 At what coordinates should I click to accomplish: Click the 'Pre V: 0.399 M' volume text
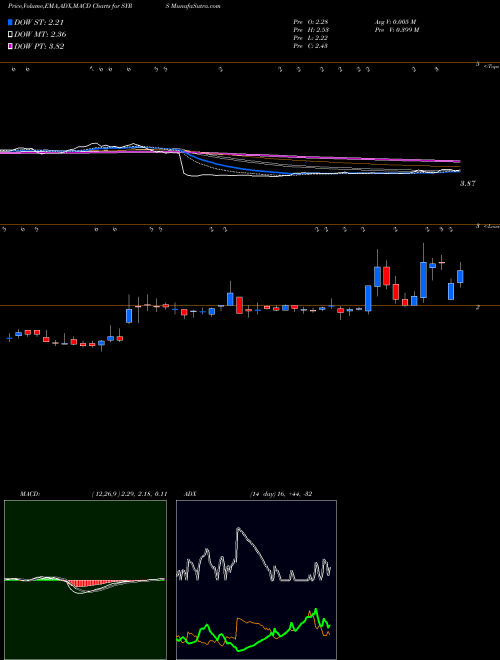click(396, 30)
